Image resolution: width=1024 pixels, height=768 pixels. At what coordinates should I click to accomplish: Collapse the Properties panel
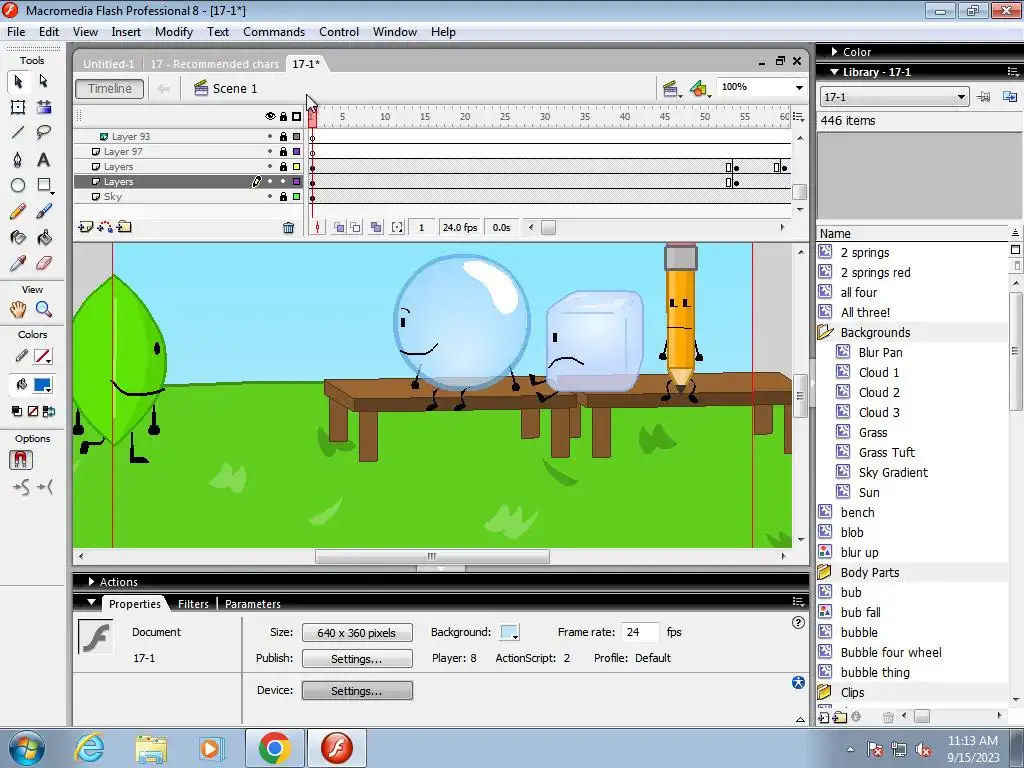(x=91, y=603)
